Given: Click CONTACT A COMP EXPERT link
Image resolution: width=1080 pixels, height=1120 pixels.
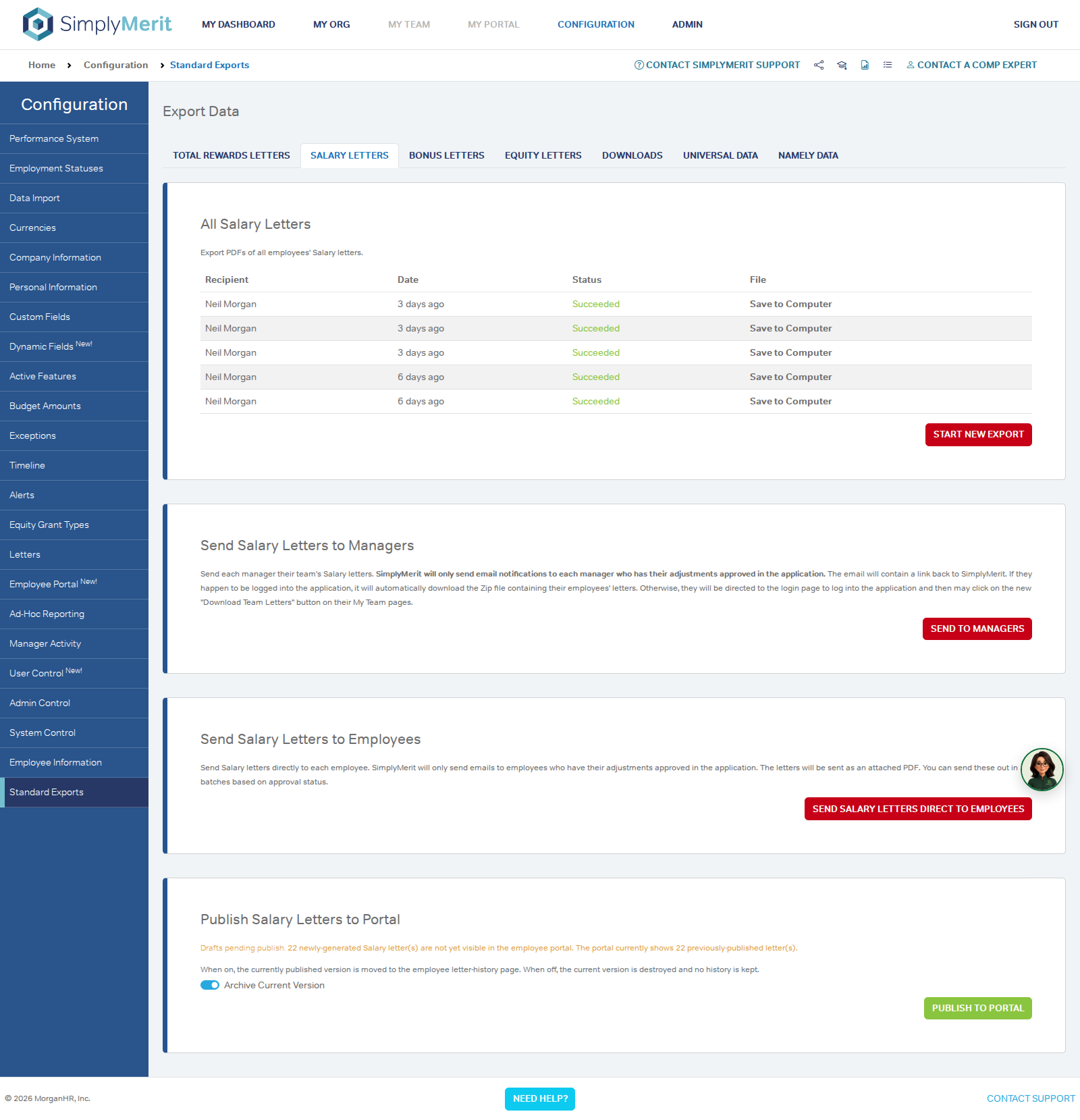Looking at the screenshot, I should click(971, 65).
